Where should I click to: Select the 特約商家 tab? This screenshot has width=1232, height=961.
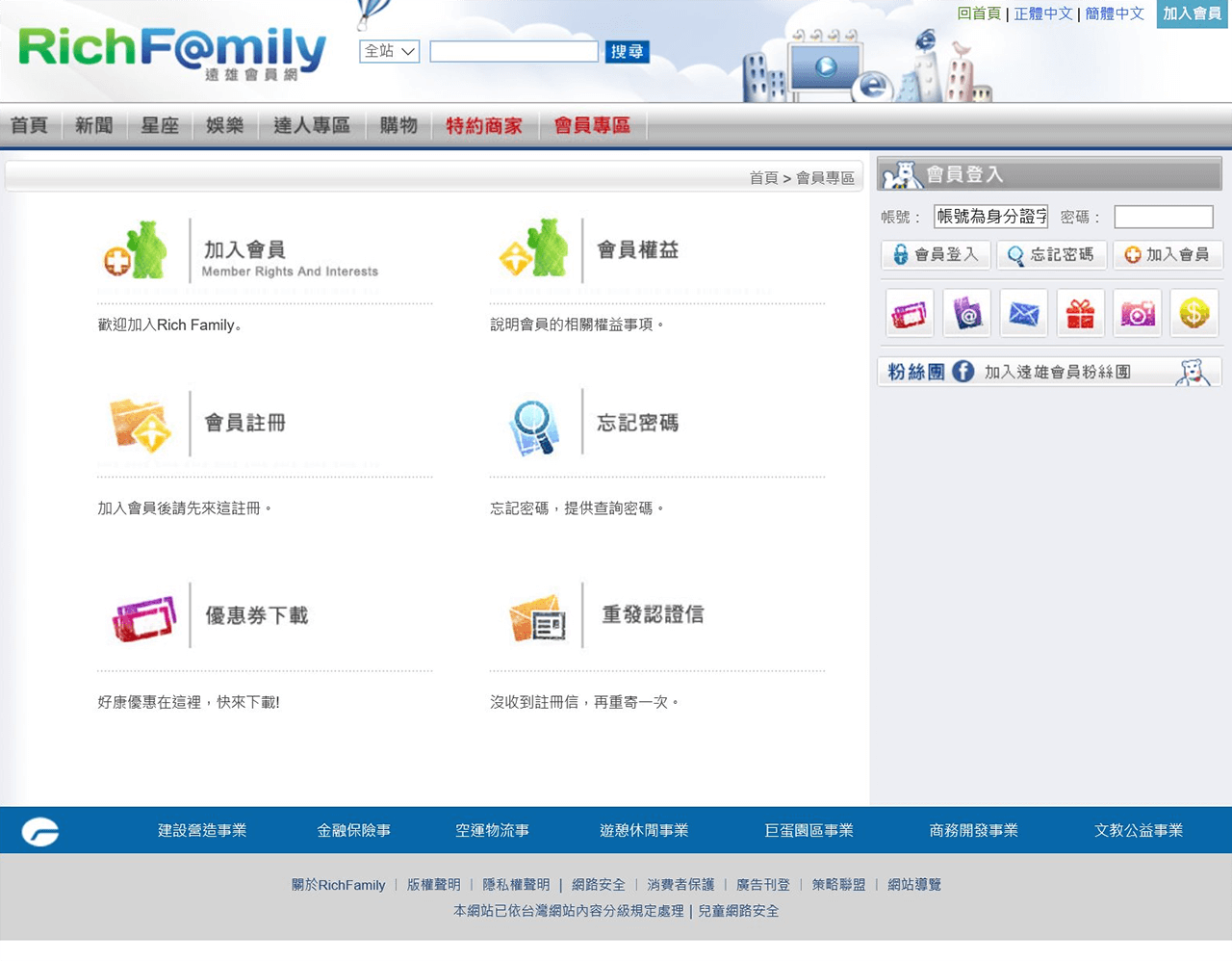tap(484, 125)
